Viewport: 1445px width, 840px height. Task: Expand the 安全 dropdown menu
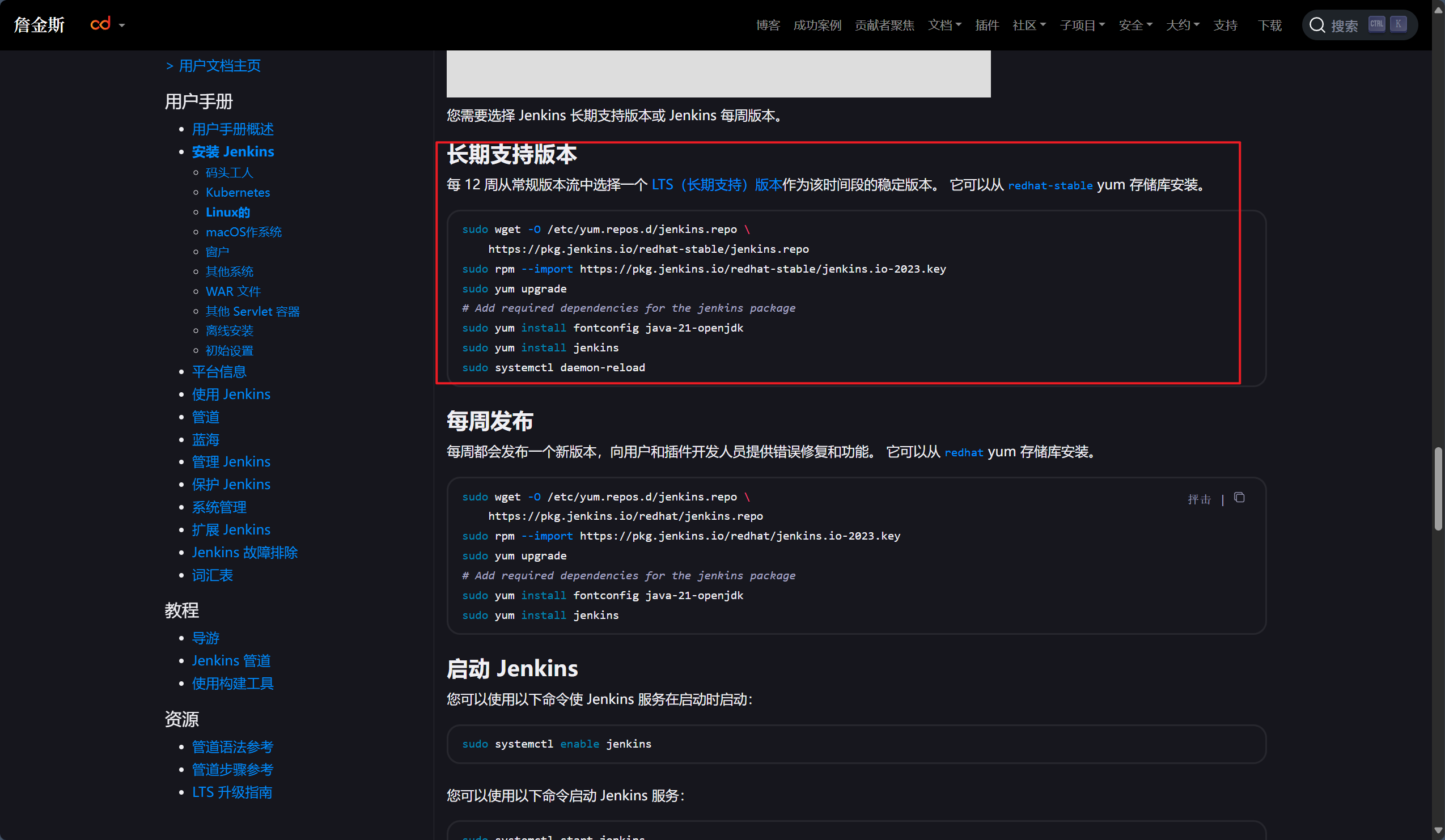click(x=1135, y=26)
